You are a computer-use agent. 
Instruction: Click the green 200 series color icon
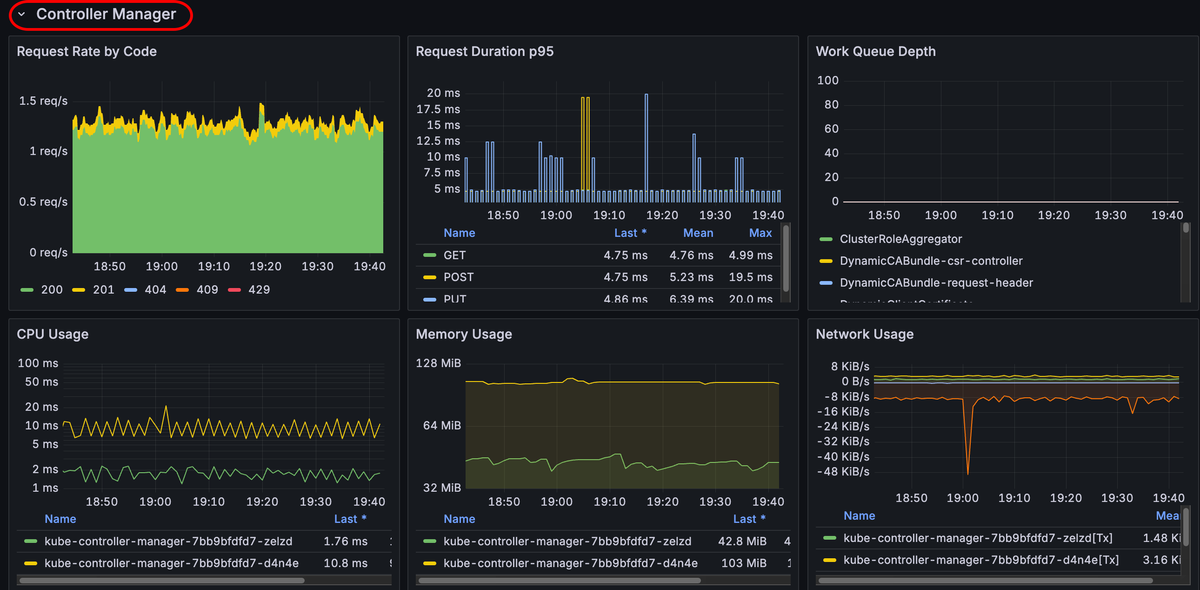coord(27,290)
